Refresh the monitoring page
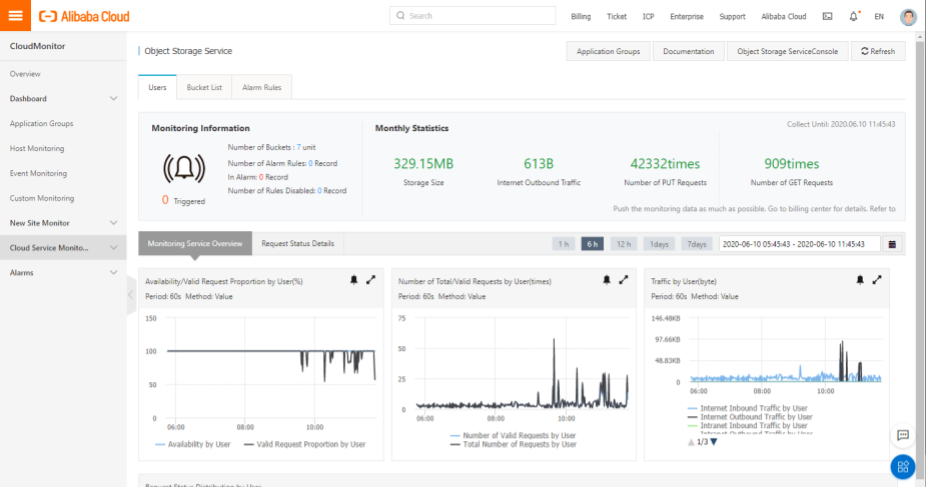931x491 pixels. click(878, 51)
